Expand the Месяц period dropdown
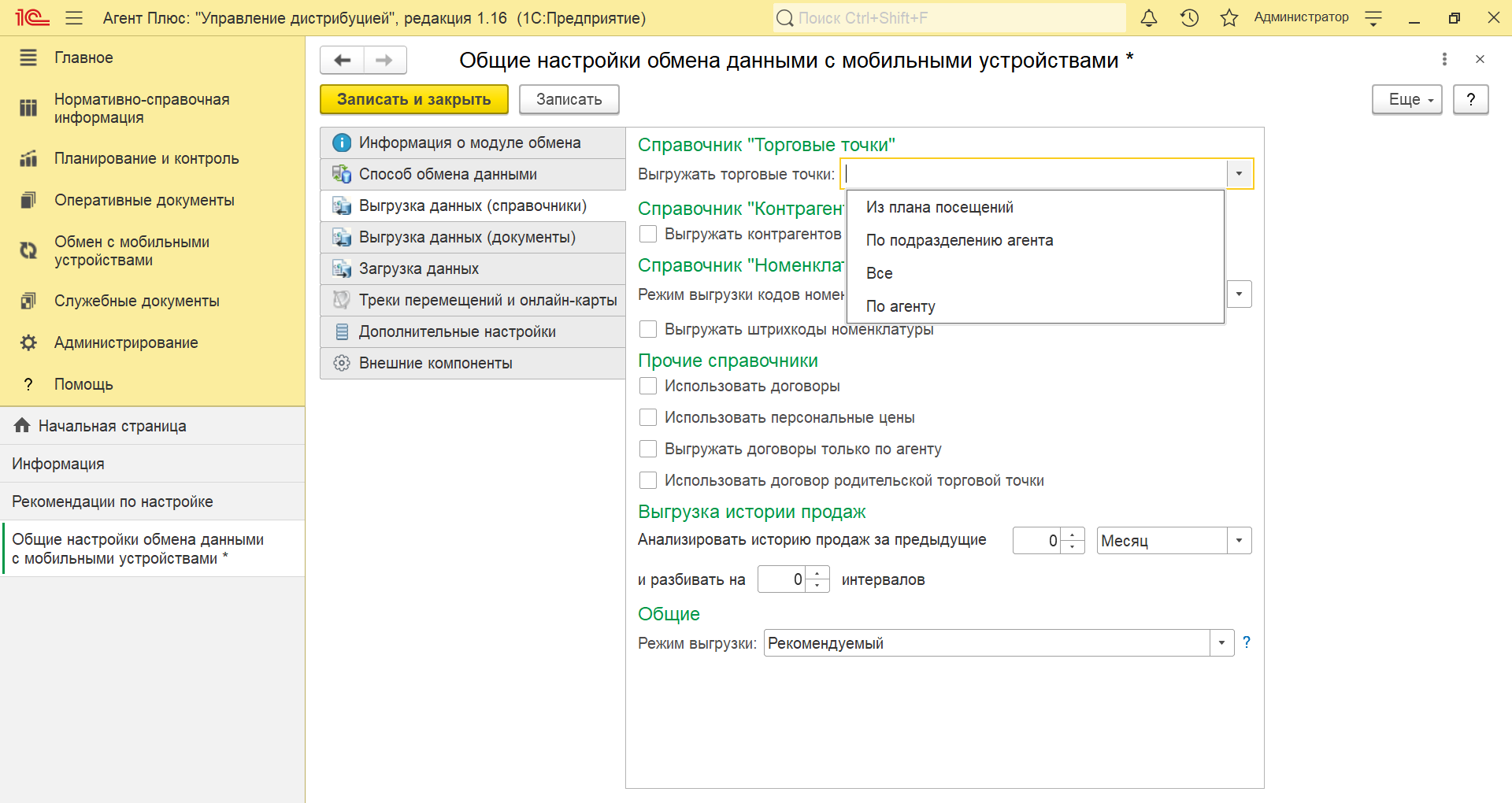Viewport: 1512px width, 803px height. point(1239,541)
